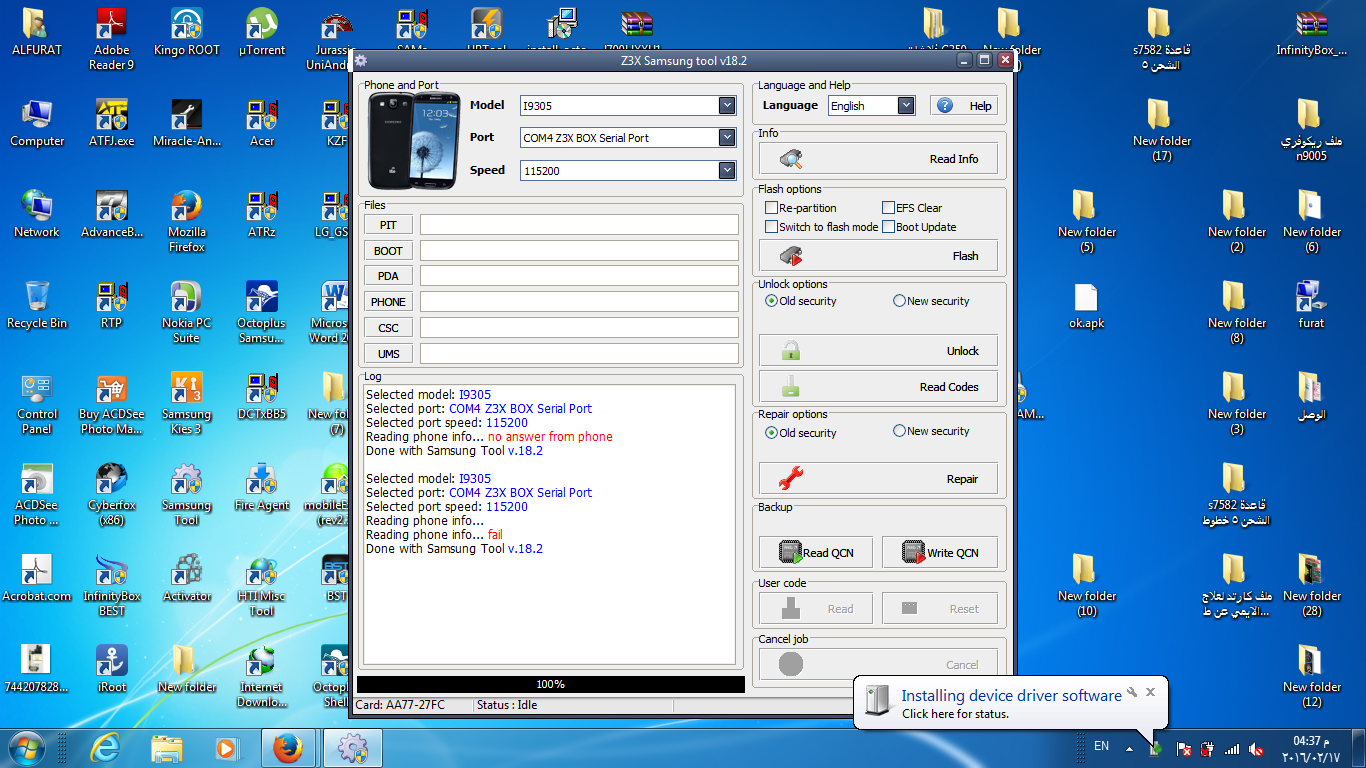Open the iRoot desktop icon
The image size is (1366, 768).
pos(111,669)
